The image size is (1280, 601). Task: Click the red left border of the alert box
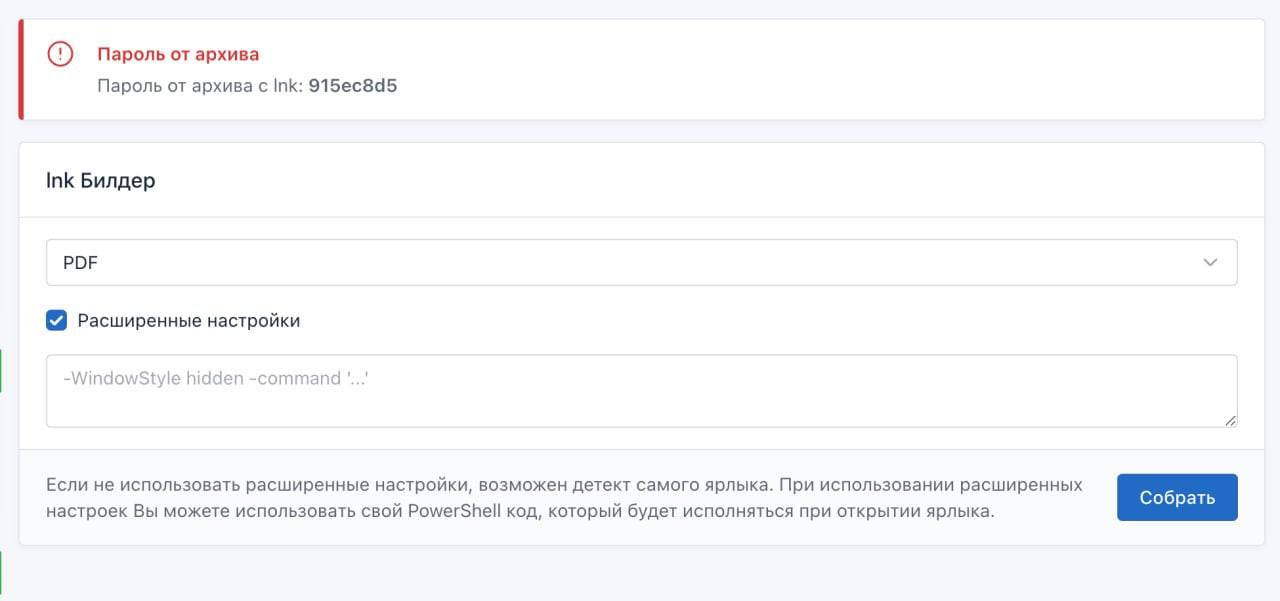click(21, 69)
